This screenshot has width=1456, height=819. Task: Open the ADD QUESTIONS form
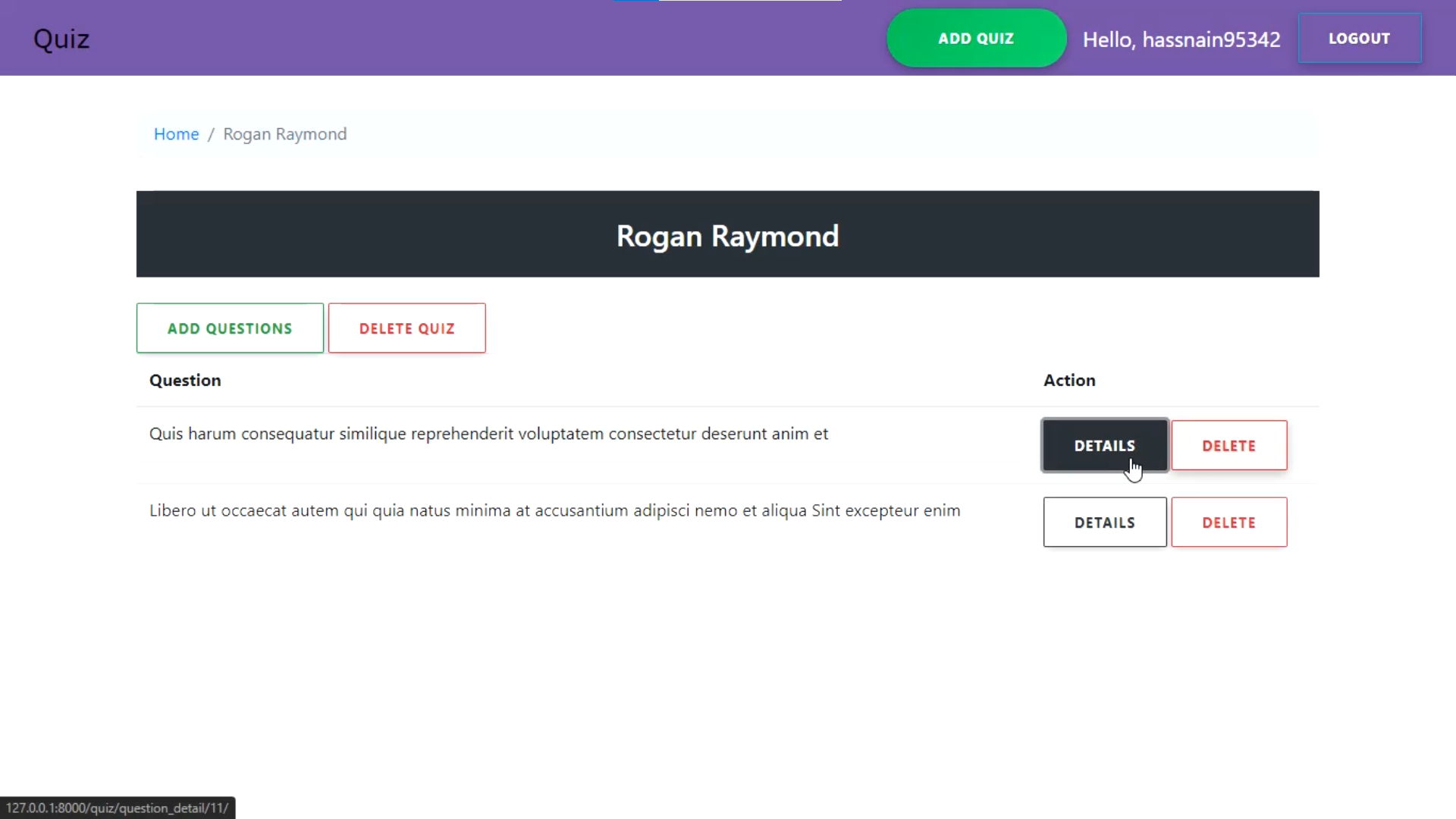[x=230, y=328]
